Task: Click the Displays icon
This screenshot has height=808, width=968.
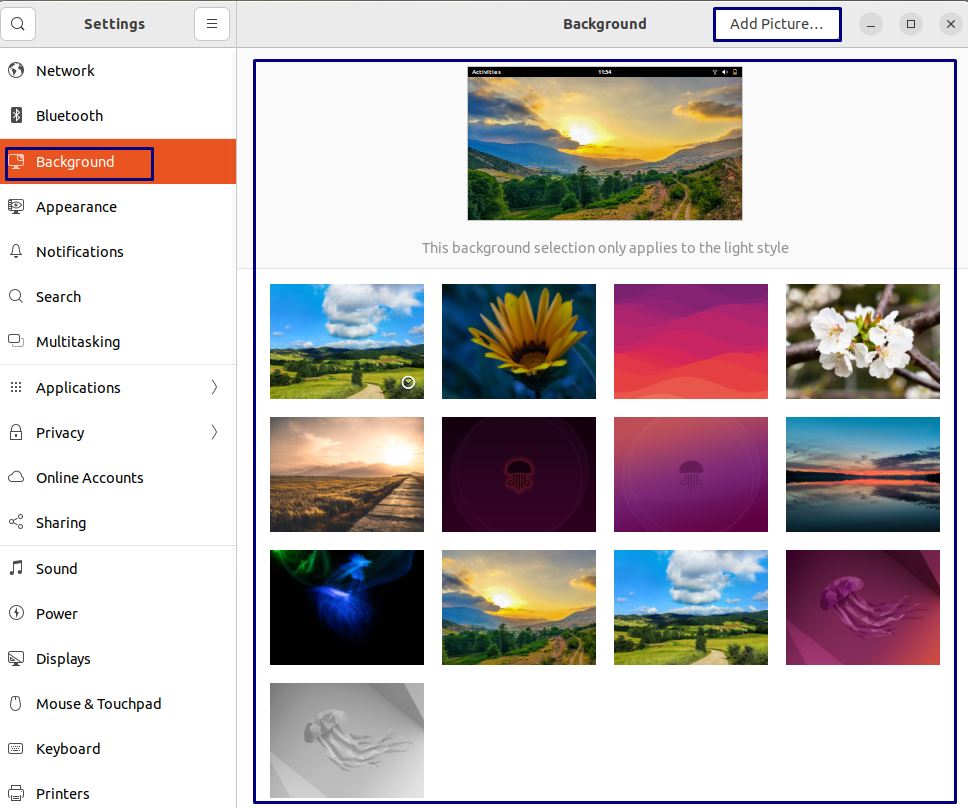Action: (x=16, y=659)
